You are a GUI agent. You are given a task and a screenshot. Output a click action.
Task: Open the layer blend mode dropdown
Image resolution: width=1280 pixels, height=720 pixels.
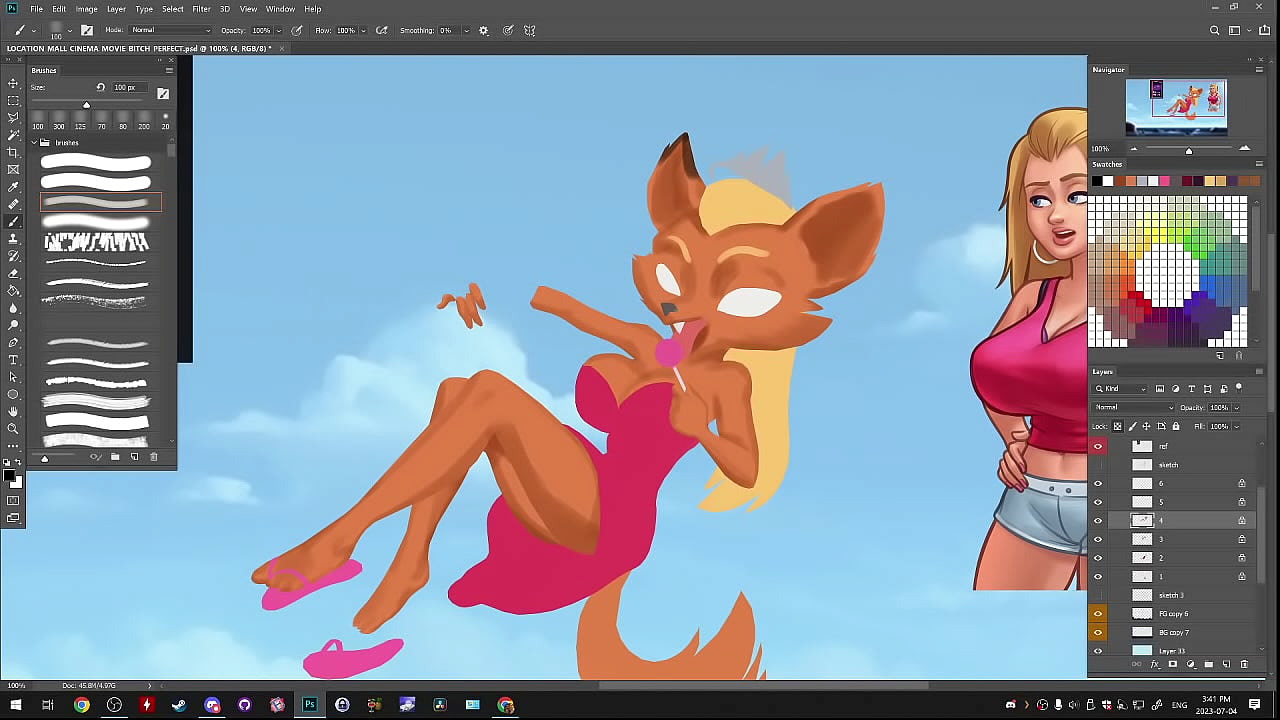click(1134, 407)
